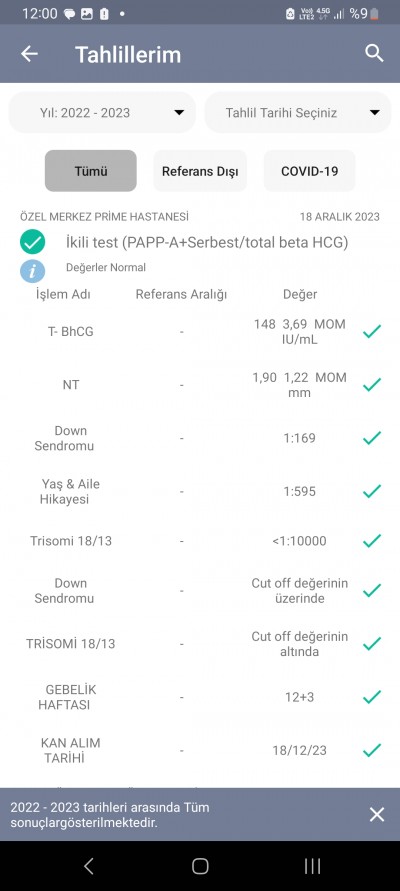
Task: Dismiss the bottom notification banner
Action: pyautogui.click(x=377, y=814)
